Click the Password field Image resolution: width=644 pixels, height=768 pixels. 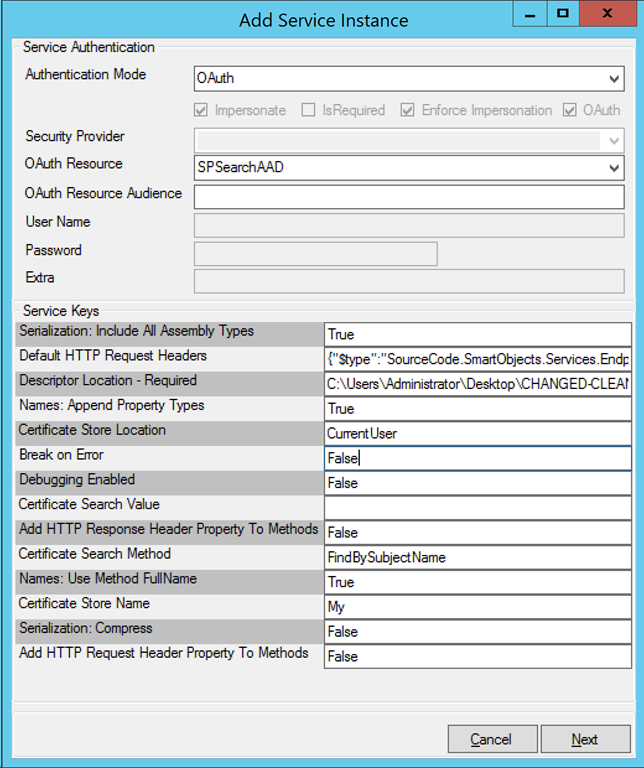click(x=315, y=254)
